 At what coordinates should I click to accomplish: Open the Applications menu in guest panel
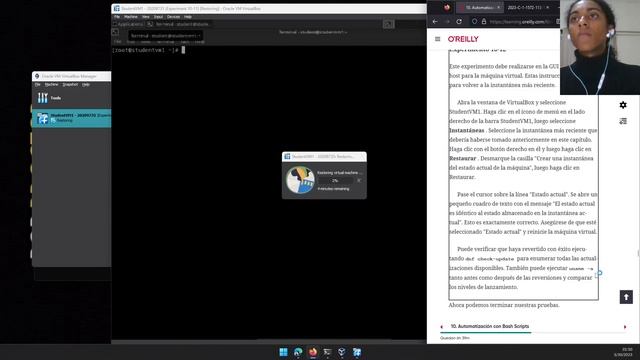click(x=128, y=24)
